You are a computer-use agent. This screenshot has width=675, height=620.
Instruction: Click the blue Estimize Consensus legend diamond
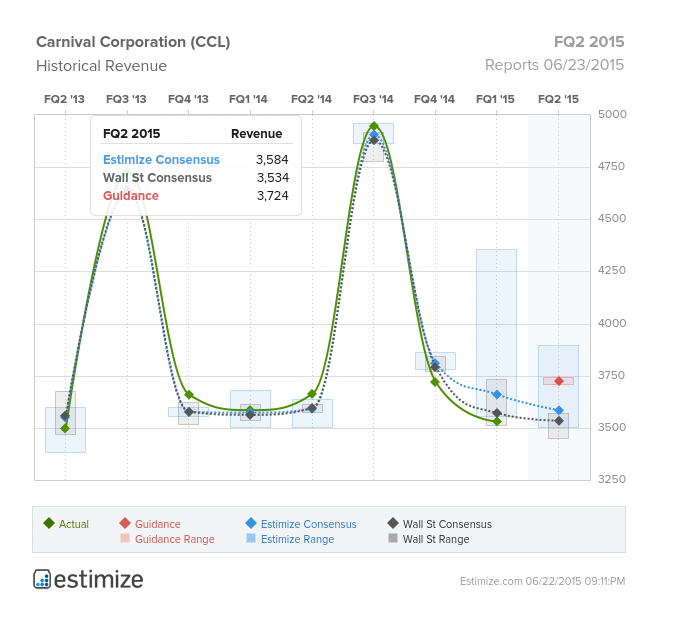251,523
